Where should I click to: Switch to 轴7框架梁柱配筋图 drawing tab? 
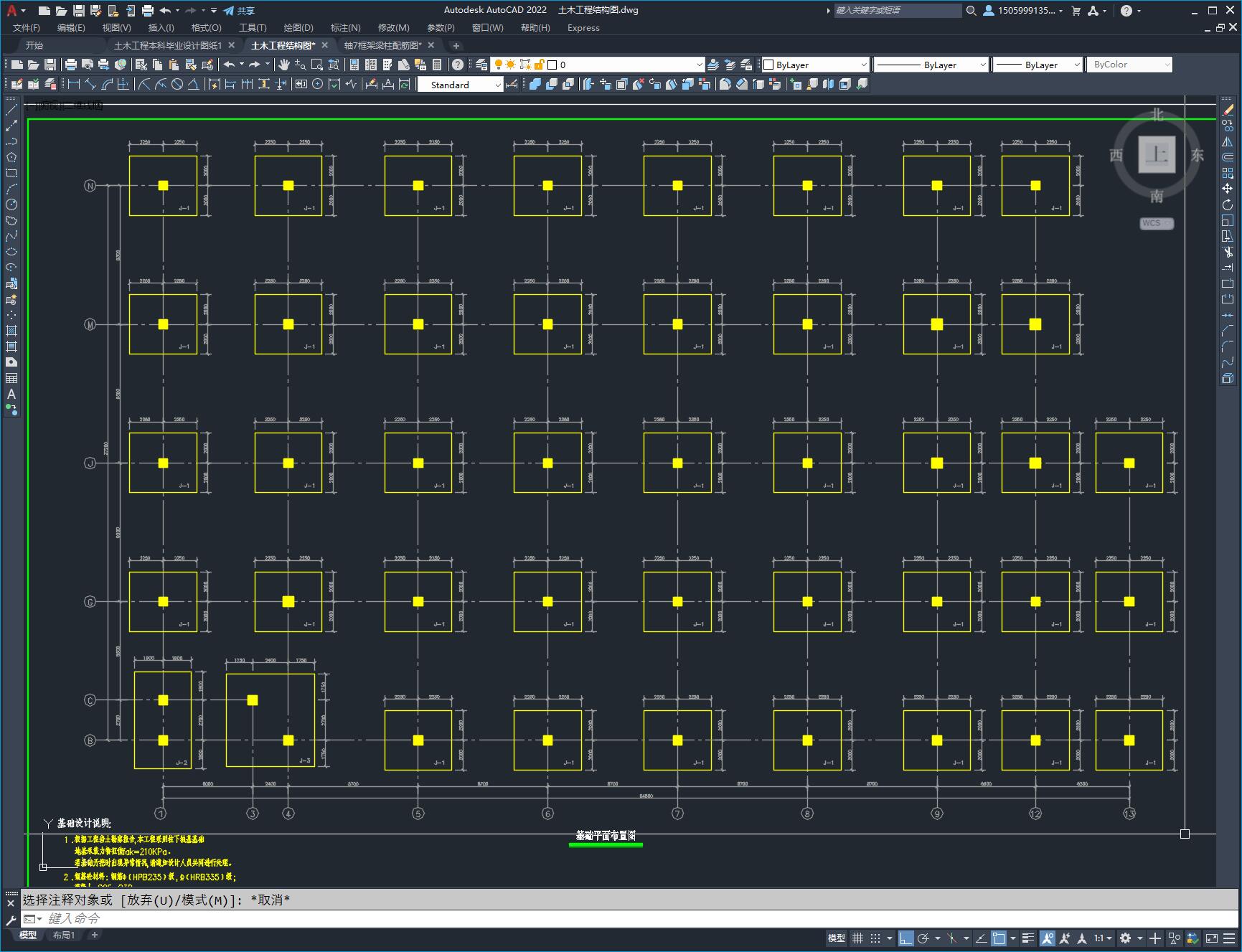click(x=382, y=45)
